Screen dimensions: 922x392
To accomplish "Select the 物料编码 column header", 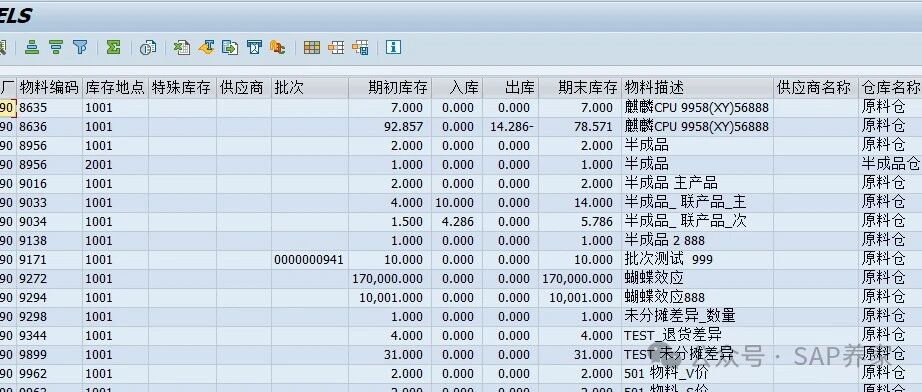I will click(49, 88).
